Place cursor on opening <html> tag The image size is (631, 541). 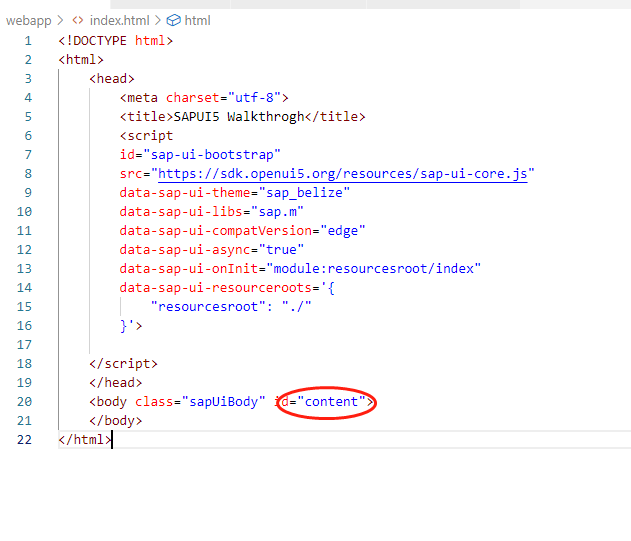[x=81, y=60]
